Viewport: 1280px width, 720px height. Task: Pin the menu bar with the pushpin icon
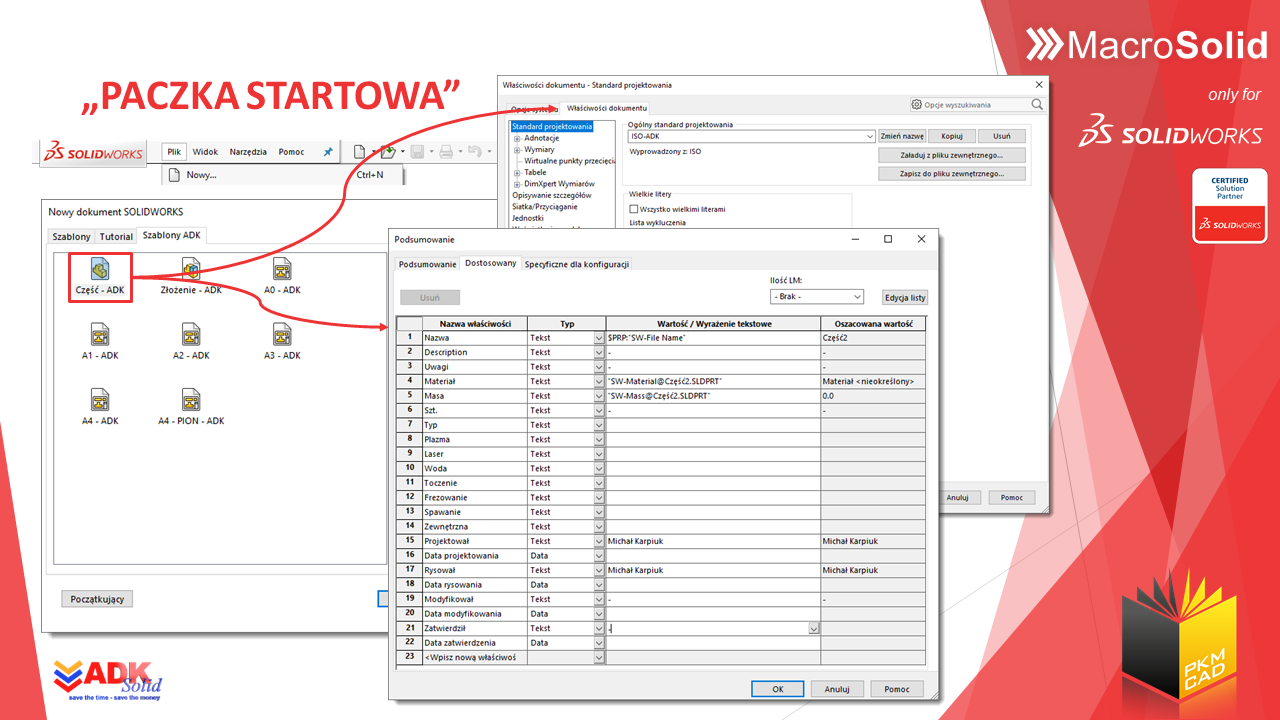(327, 152)
